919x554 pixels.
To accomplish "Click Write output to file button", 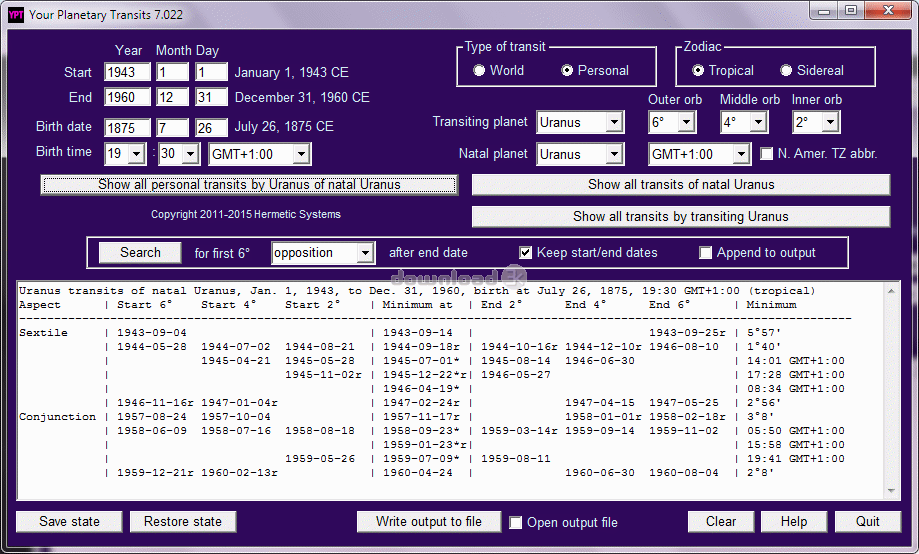I will [x=429, y=521].
